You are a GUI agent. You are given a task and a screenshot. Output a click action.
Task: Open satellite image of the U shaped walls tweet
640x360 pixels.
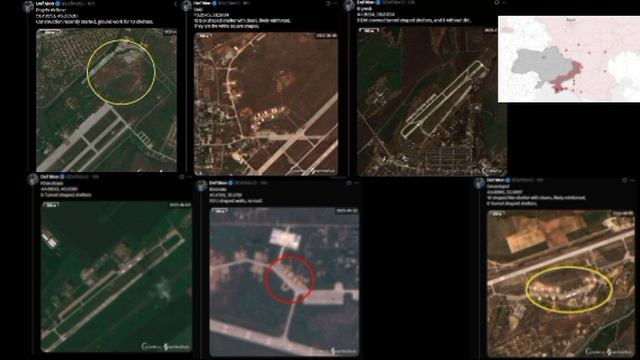(x=284, y=282)
